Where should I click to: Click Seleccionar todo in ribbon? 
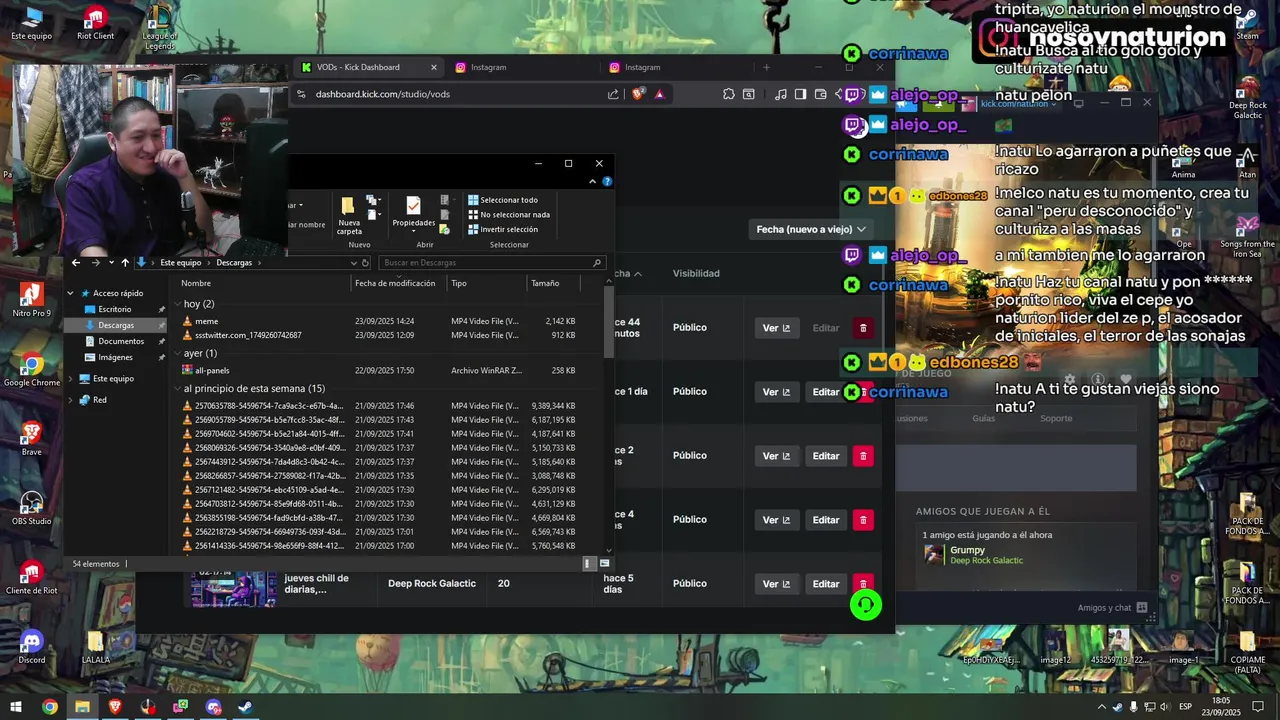coord(503,200)
